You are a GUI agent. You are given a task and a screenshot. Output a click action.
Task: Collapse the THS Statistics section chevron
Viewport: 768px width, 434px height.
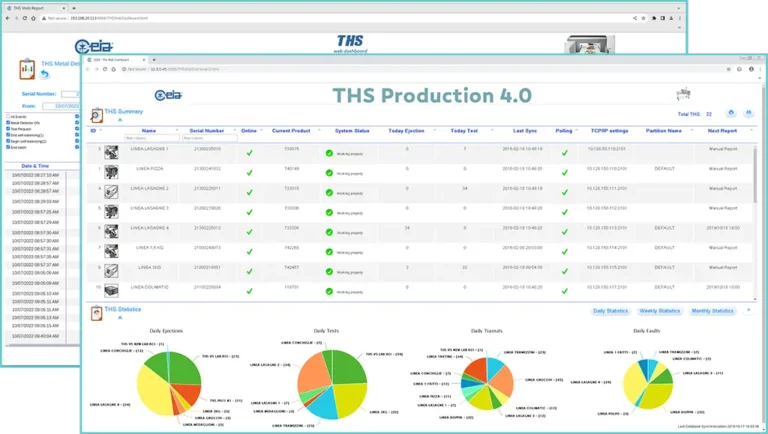(x=120, y=317)
